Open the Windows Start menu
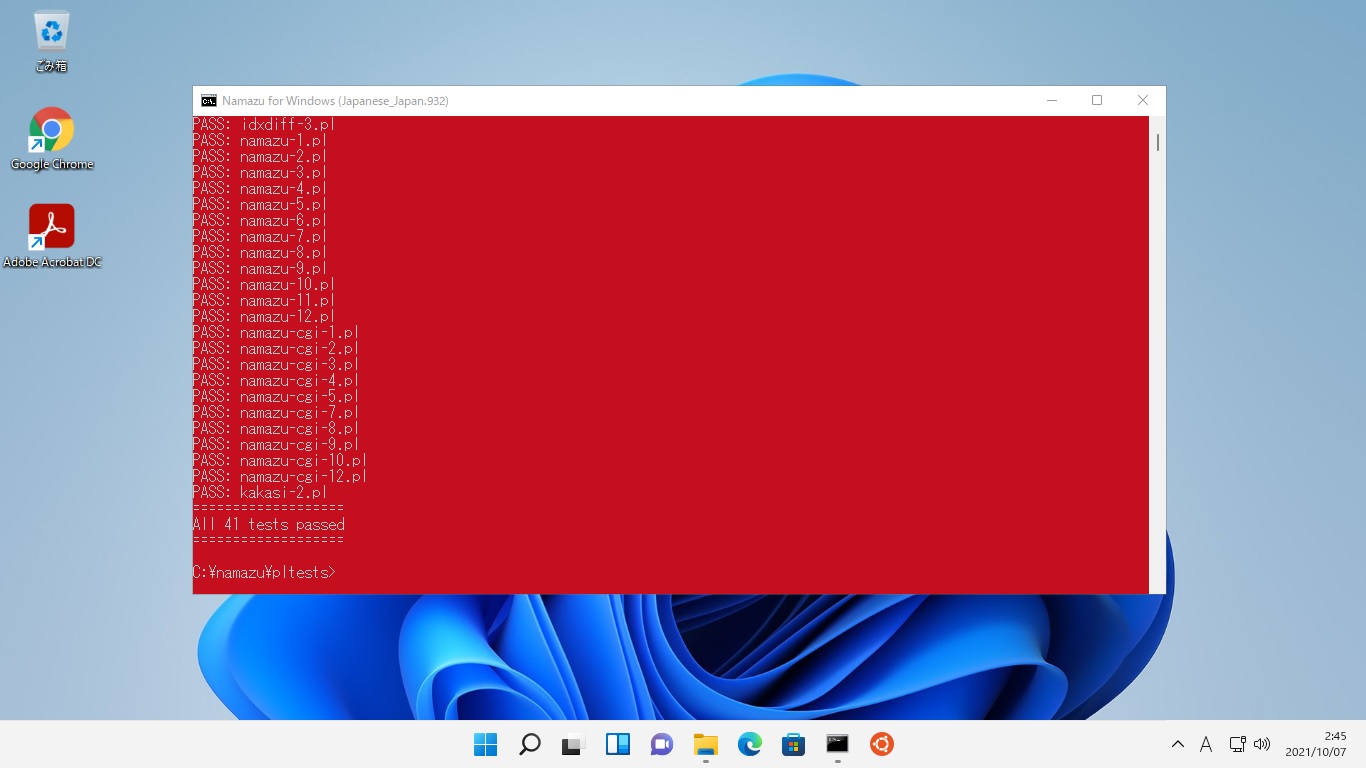1366x768 pixels. coord(485,744)
